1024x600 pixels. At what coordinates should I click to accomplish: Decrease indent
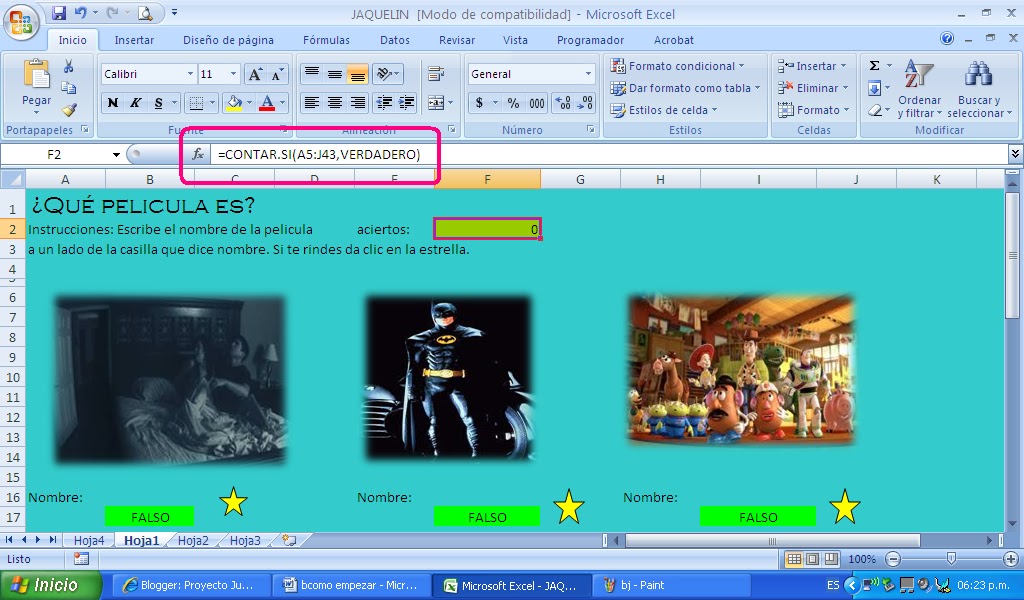[x=384, y=103]
